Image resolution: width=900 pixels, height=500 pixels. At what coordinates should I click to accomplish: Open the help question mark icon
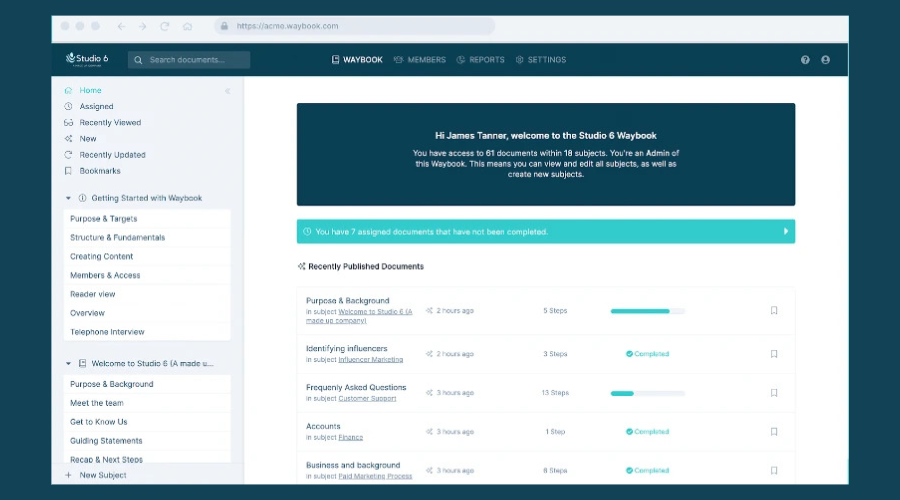tap(805, 60)
